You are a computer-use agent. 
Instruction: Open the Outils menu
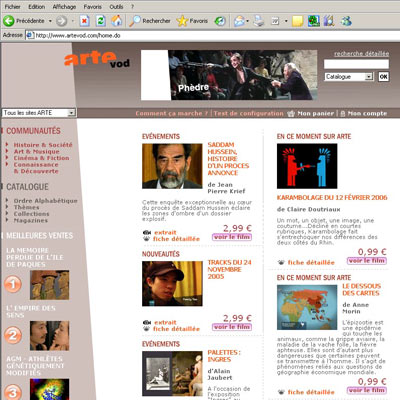coord(116,7)
